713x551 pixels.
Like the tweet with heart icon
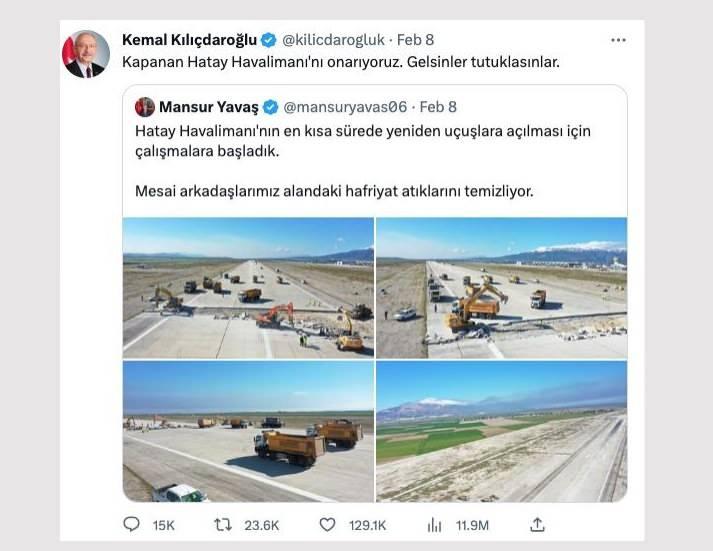[x=327, y=525]
